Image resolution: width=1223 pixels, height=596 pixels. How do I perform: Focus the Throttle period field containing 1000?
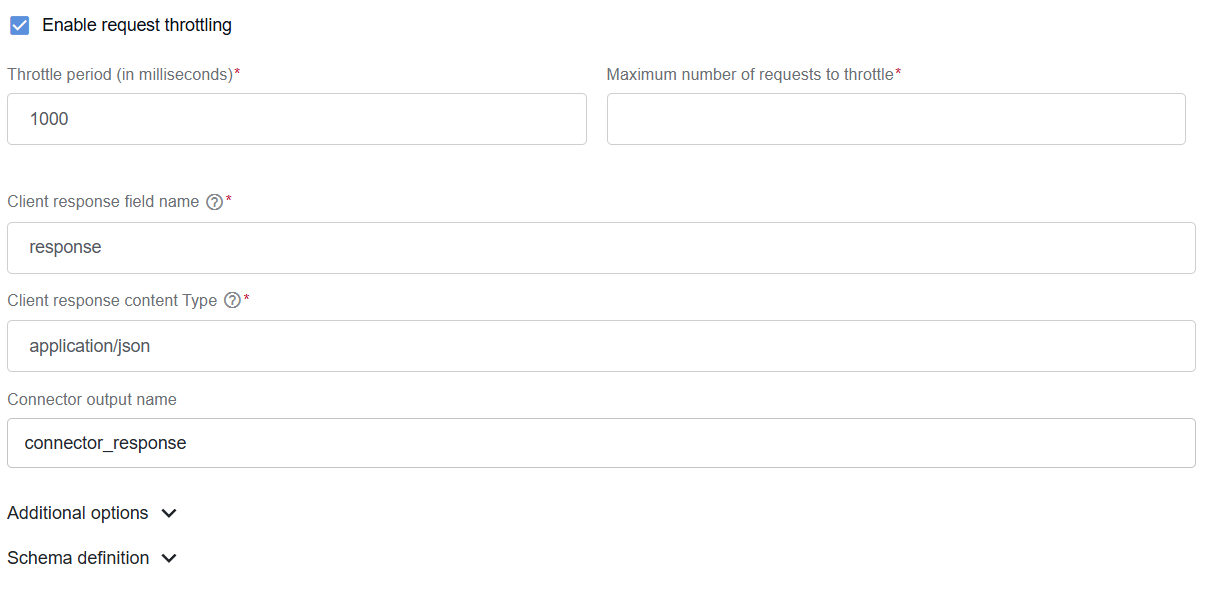(x=297, y=119)
